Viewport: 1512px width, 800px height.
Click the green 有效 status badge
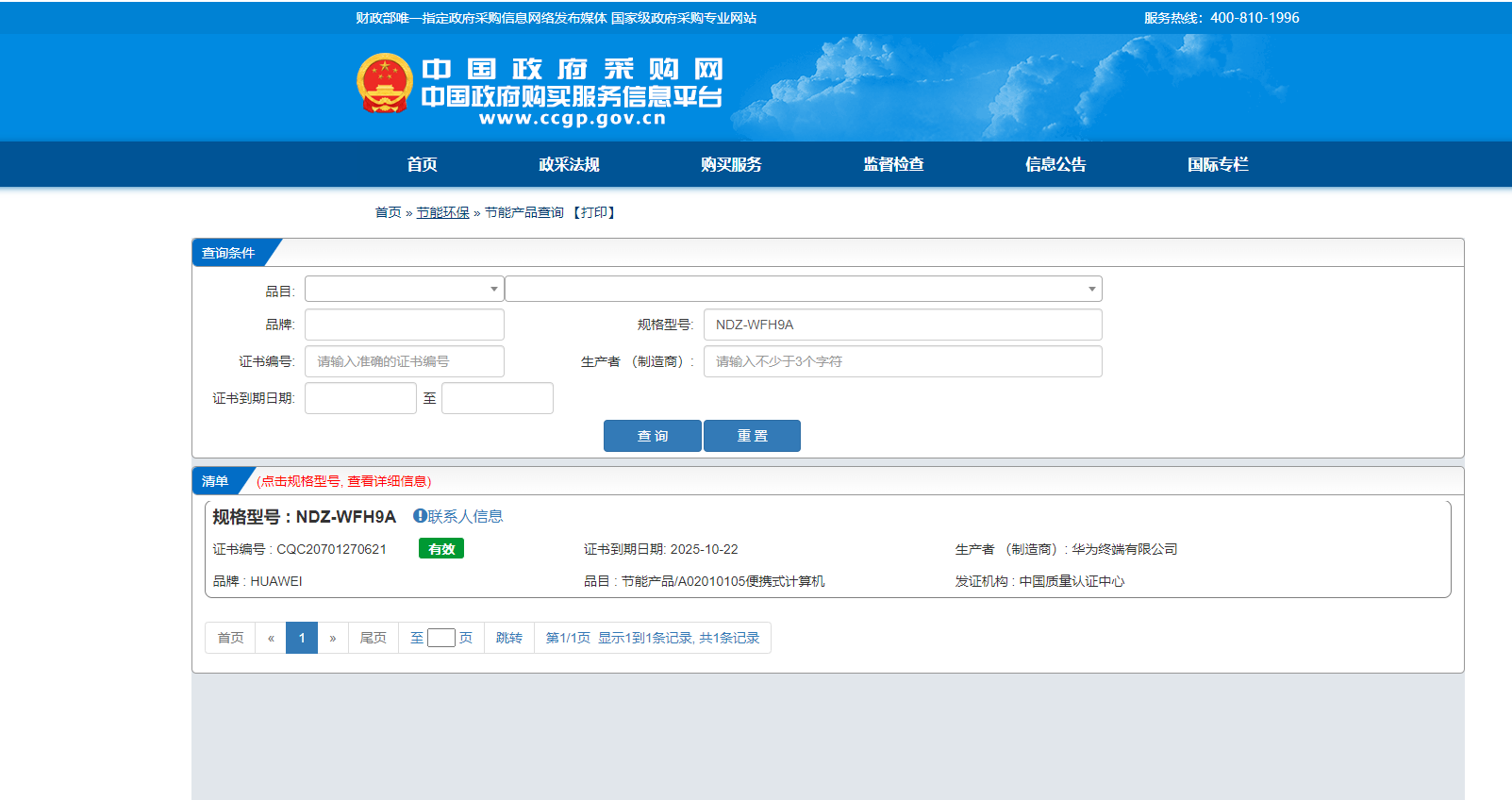click(441, 549)
